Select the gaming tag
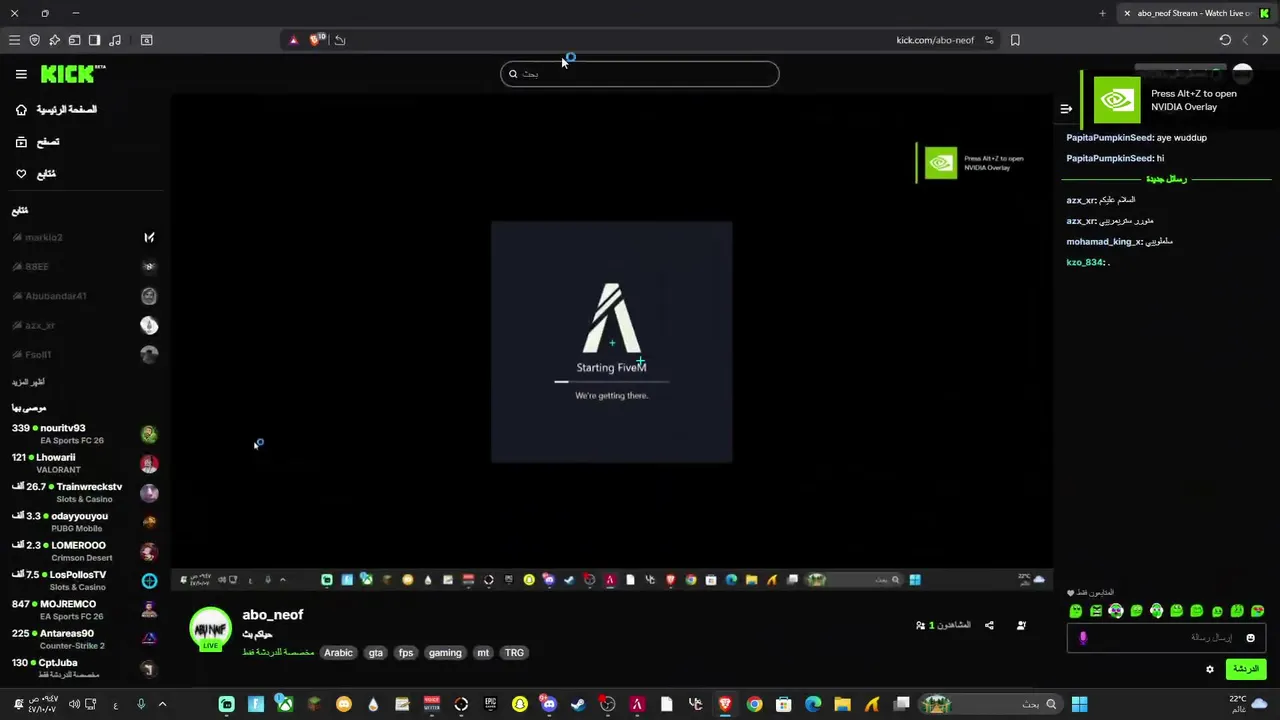 445,653
